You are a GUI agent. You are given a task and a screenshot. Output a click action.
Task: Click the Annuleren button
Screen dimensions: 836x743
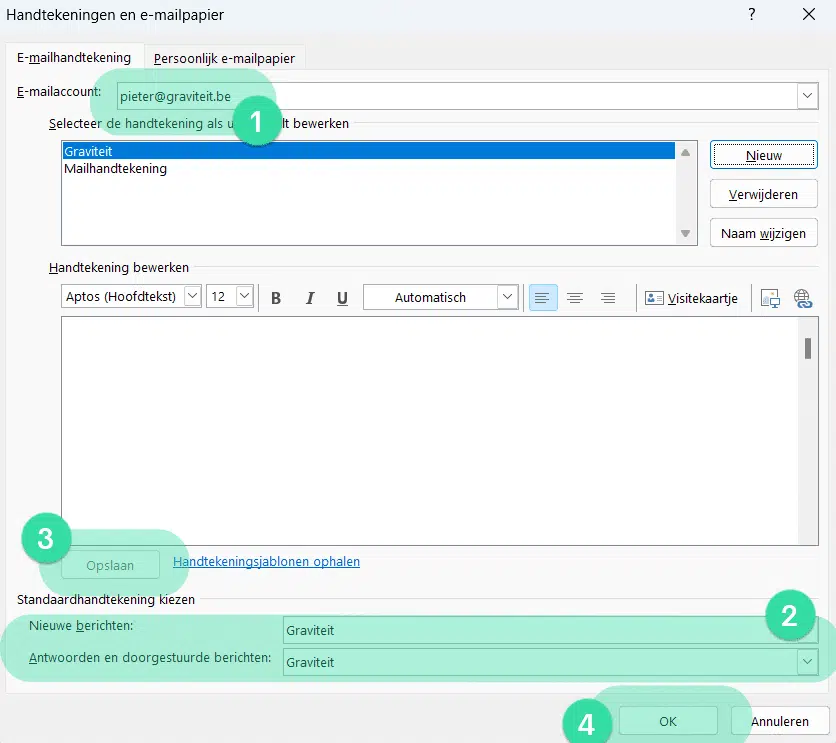tap(780, 721)
